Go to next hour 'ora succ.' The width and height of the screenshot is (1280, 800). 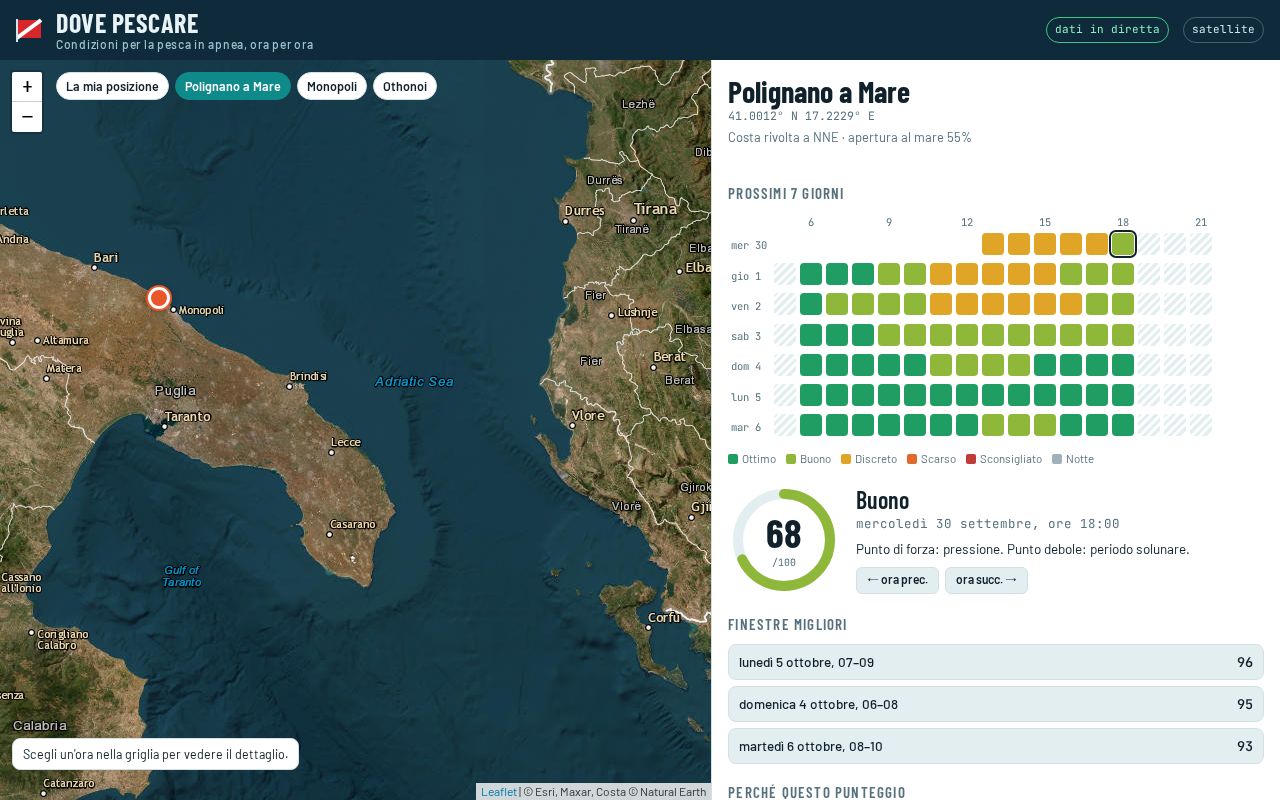(986, 580)
